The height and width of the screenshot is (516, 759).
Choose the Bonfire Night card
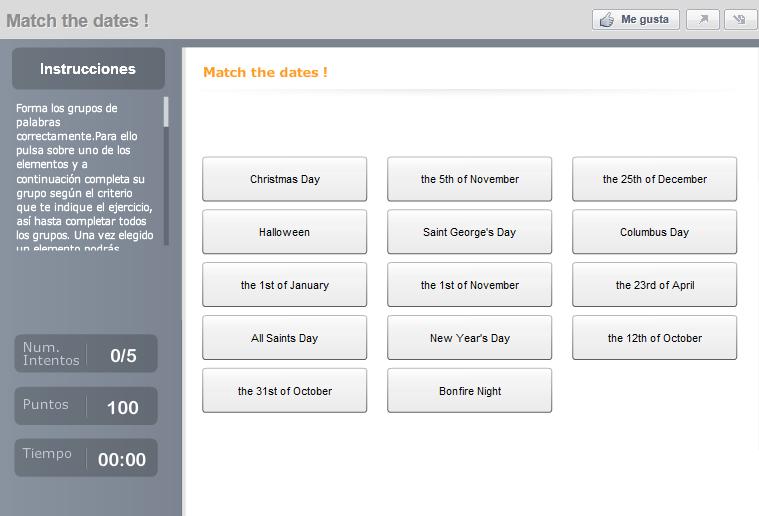pyautogui.click(x=470, y=391)
